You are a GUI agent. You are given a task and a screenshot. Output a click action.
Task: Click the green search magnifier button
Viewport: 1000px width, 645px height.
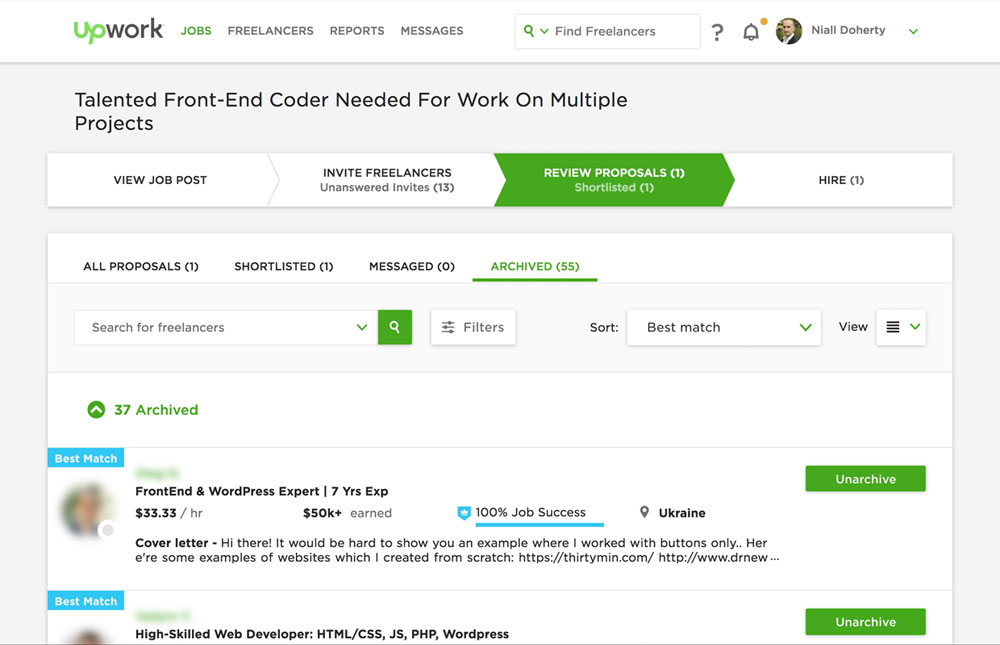click(395, 327)
